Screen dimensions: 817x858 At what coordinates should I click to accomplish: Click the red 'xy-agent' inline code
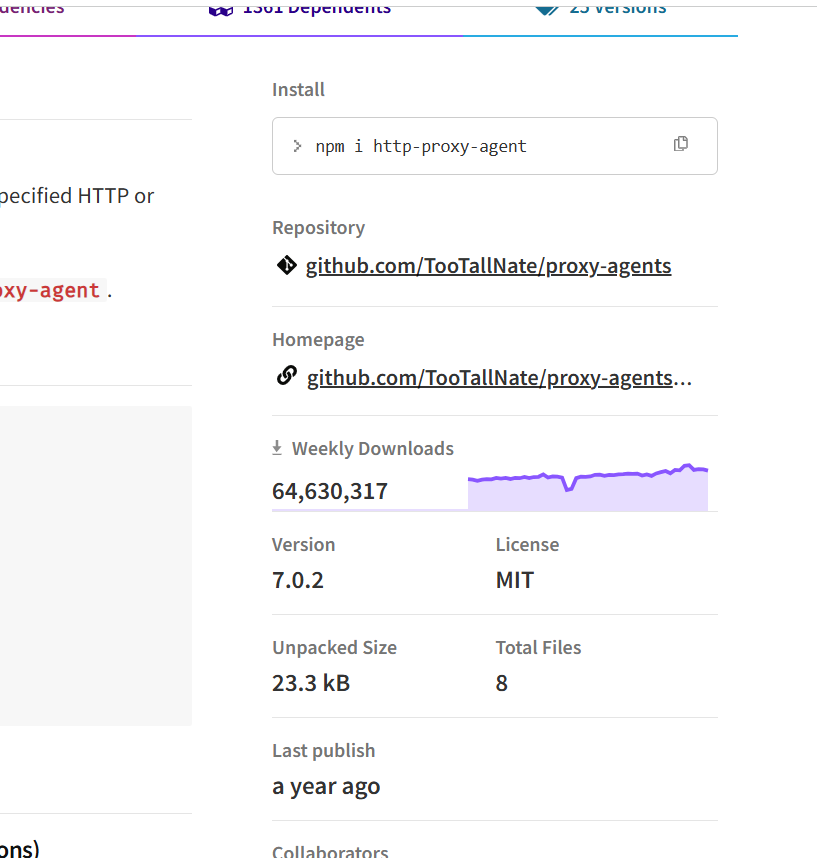(53, 290)
